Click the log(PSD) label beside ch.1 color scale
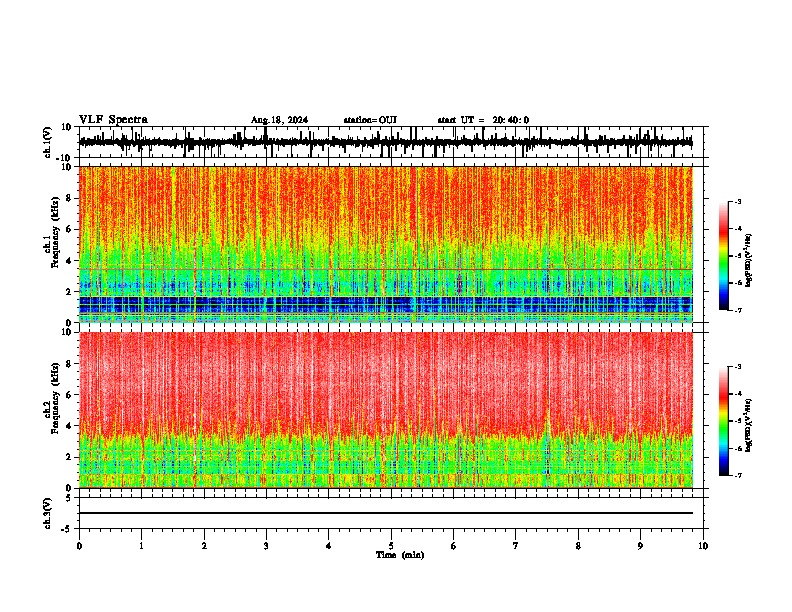 pyautogui.click(x=748, y=261)
